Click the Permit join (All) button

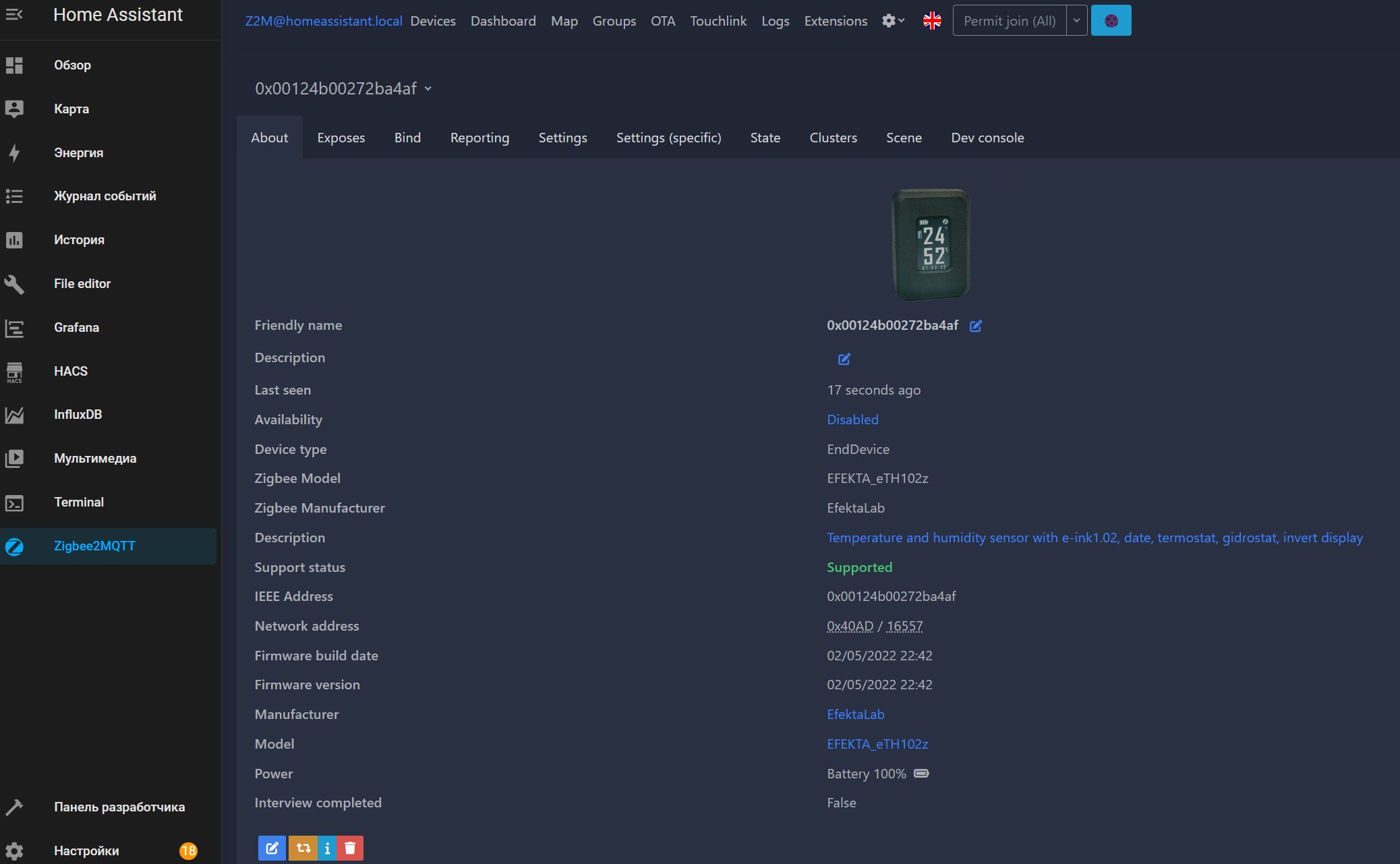[1010, 21]
